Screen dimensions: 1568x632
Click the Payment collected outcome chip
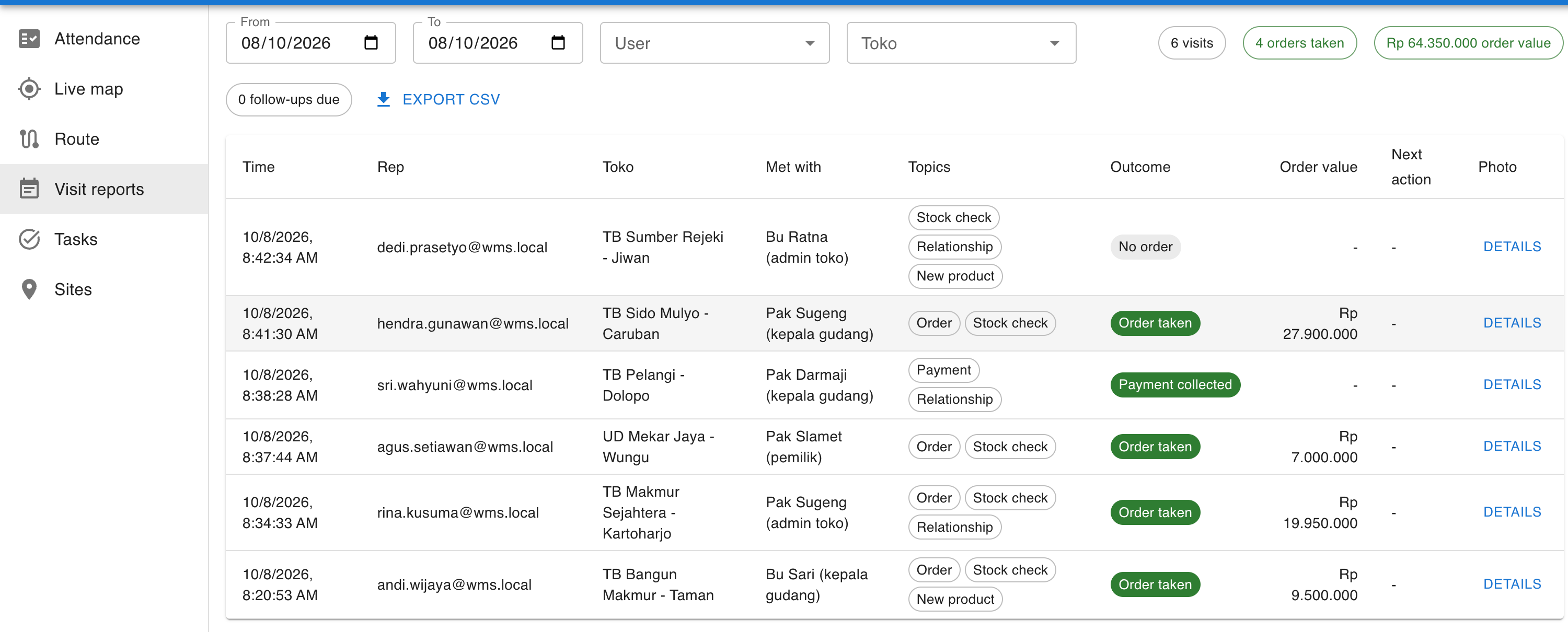click(x=1175, y=384)
